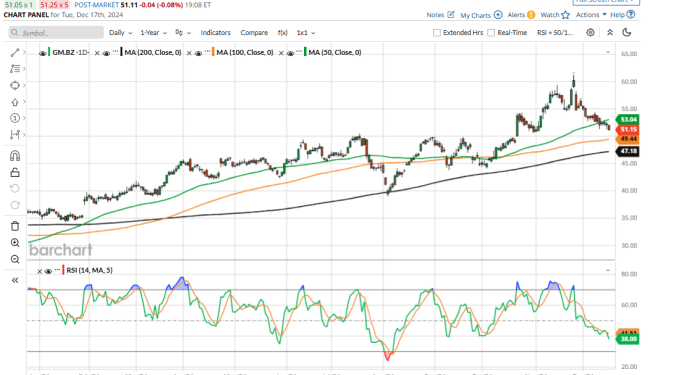Image resolution: width=700 pixels, height=375 pixels.
Task: Open the Indicators menu
Action: click(215, 33)
